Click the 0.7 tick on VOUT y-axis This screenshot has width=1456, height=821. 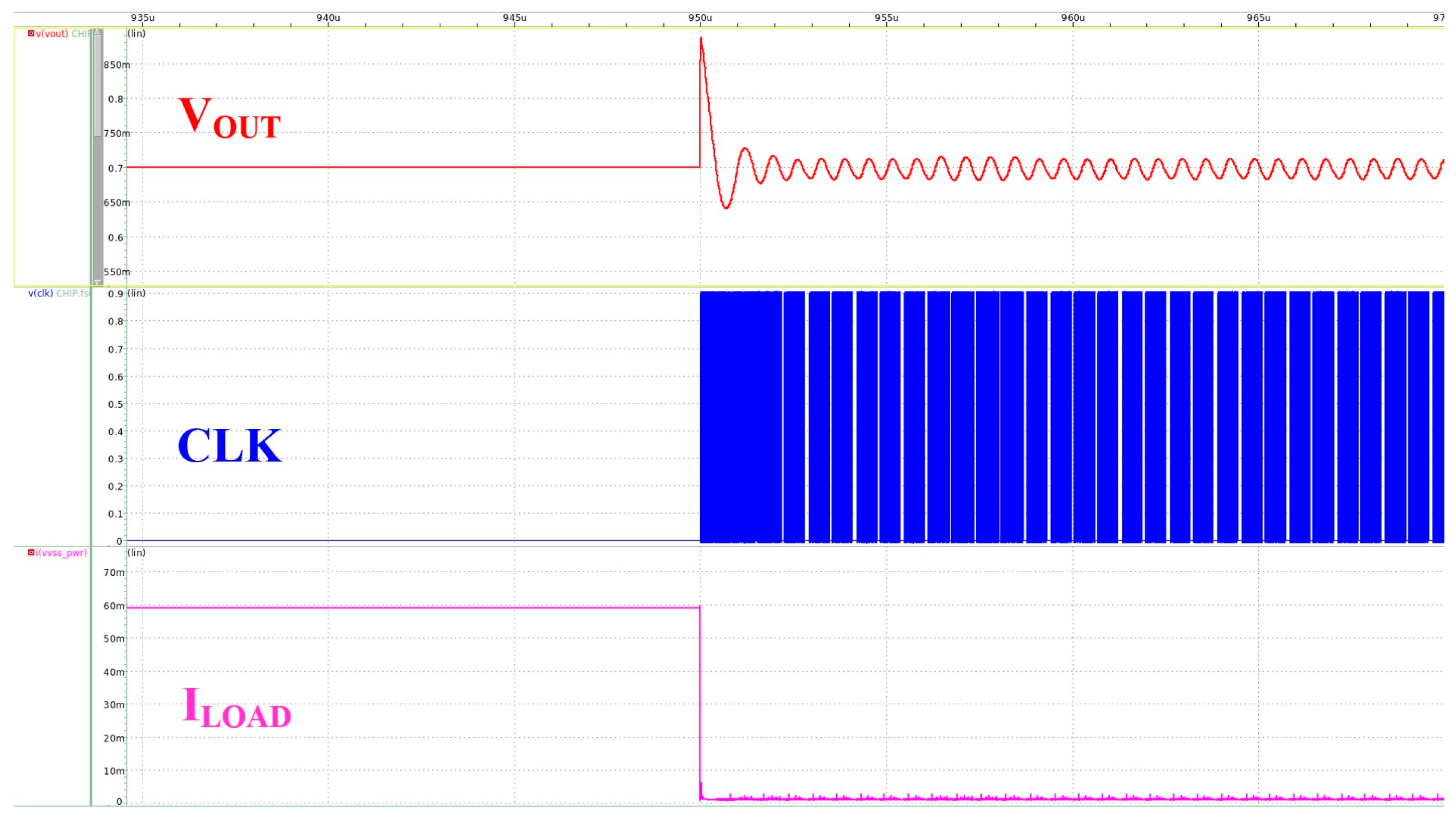tap(116, 168)
